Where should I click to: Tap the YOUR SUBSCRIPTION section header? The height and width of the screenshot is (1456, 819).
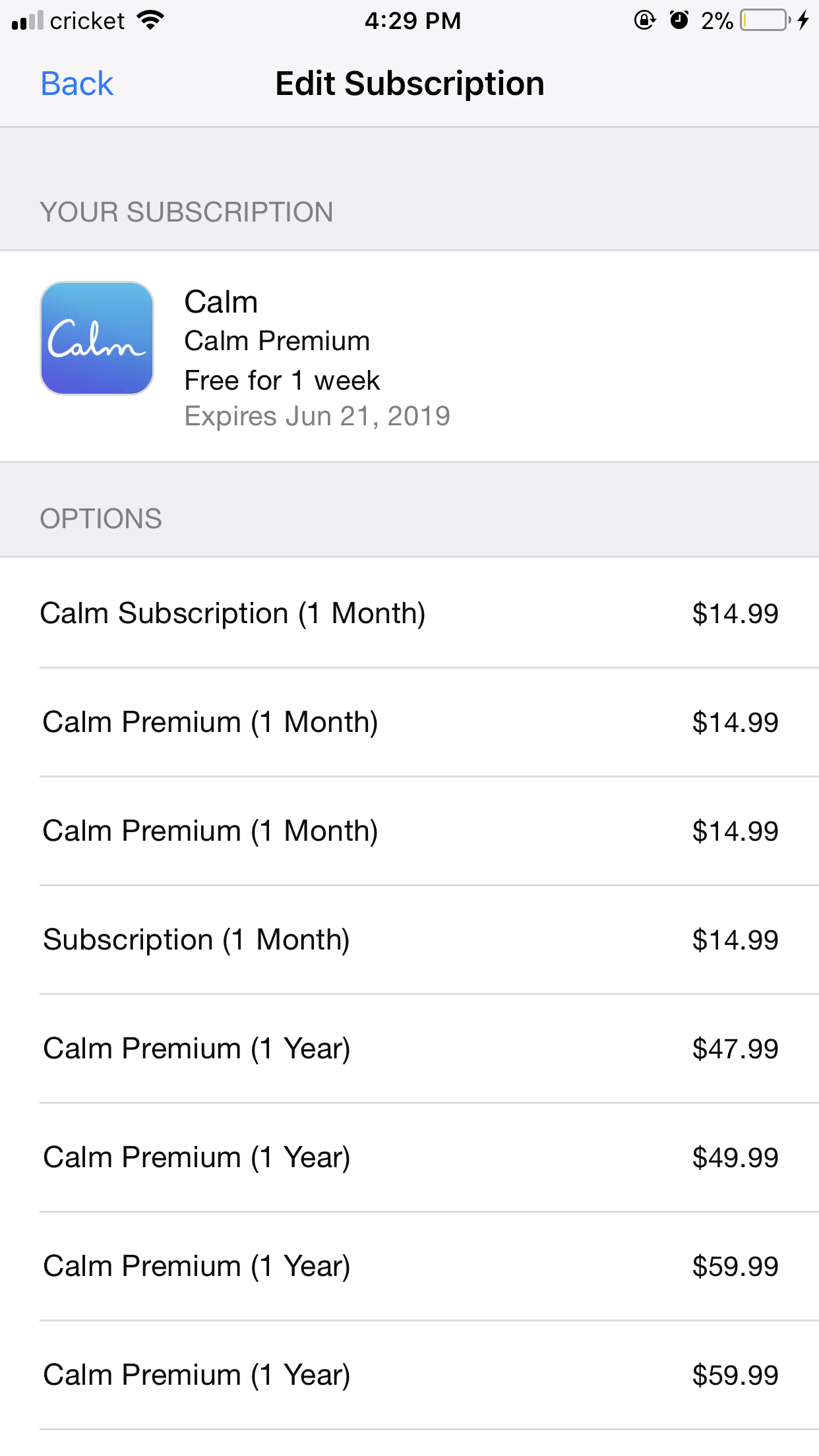[187, 212]
